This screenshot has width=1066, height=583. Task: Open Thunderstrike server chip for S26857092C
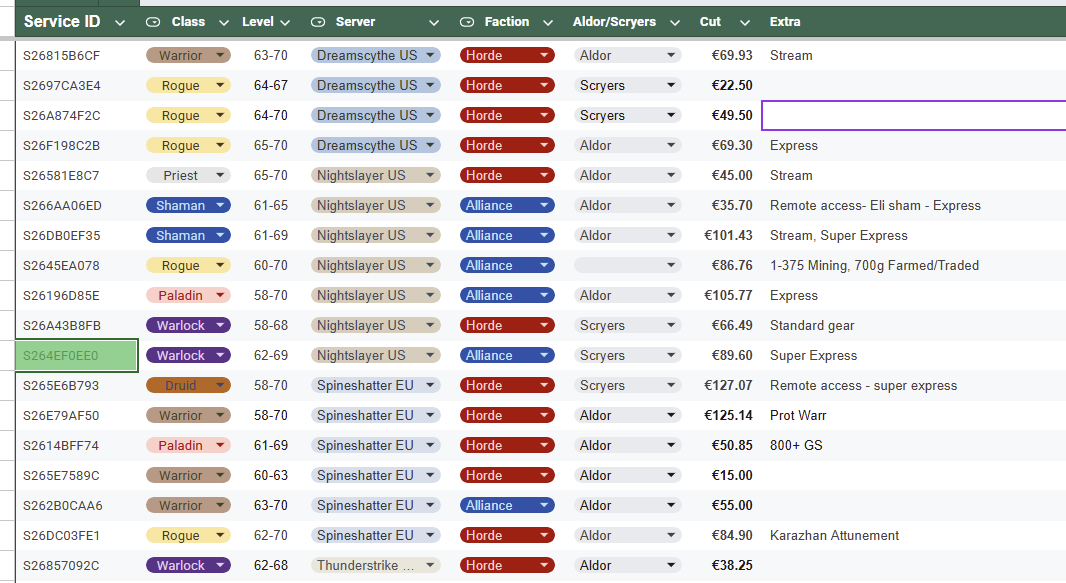376,565
